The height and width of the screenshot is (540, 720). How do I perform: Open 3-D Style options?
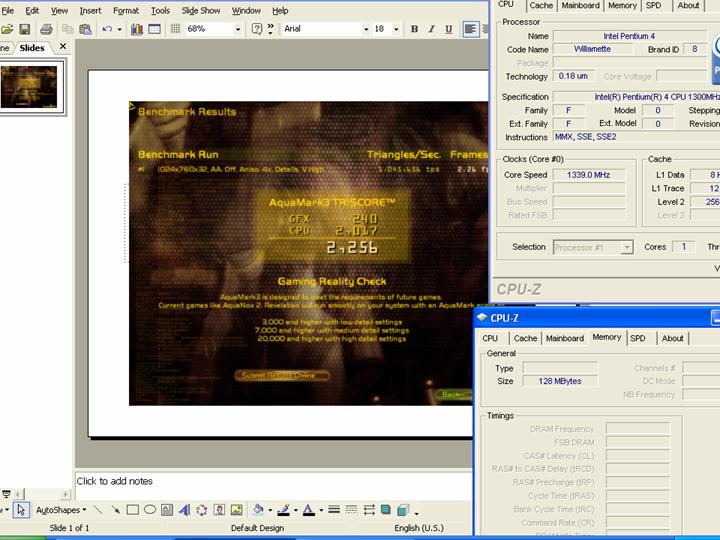pyautogui.click(x=403, y=510)
